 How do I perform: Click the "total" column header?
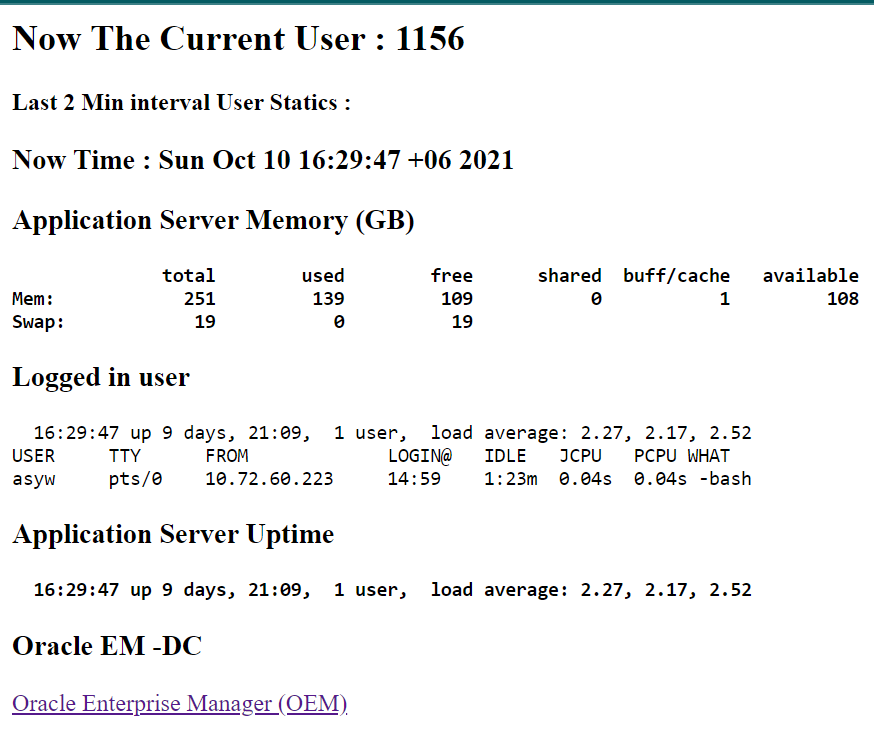[188, 275]
